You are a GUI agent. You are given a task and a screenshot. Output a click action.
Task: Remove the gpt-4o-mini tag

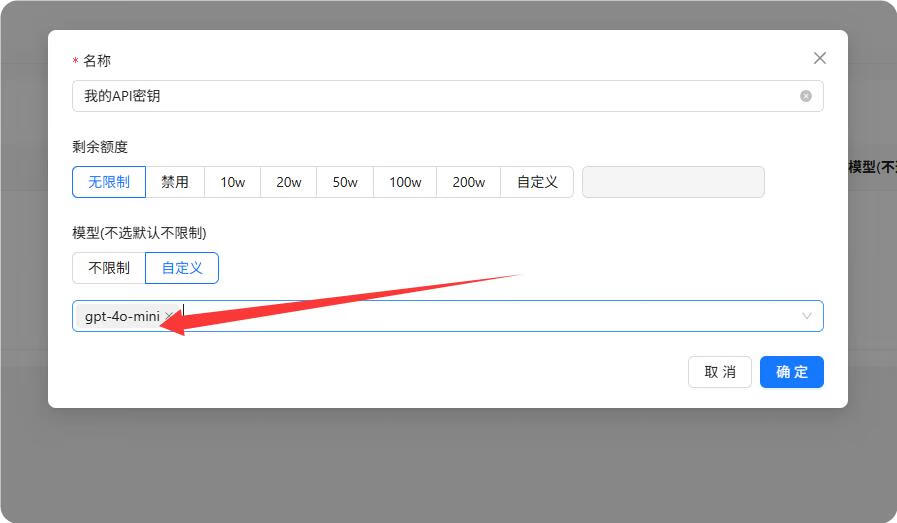(x=169, y=316)
